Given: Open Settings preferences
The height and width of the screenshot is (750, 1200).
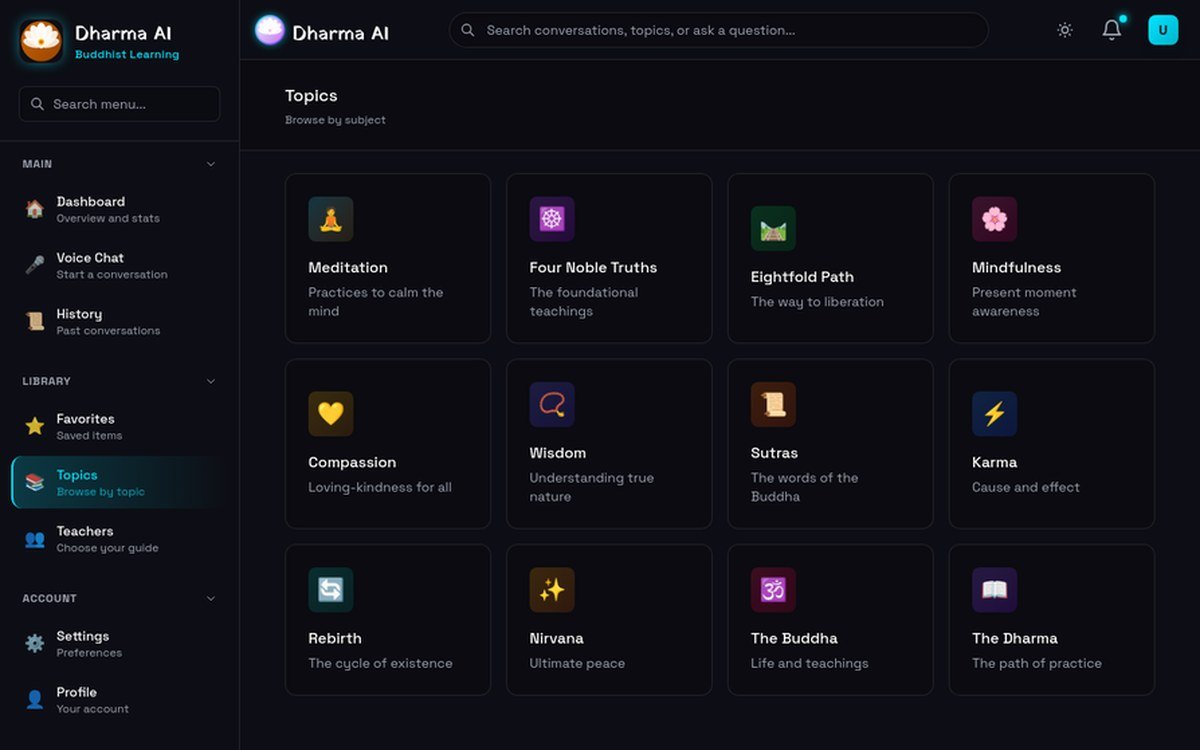Looking at the screenshot, I should click(x=119, y=643).
